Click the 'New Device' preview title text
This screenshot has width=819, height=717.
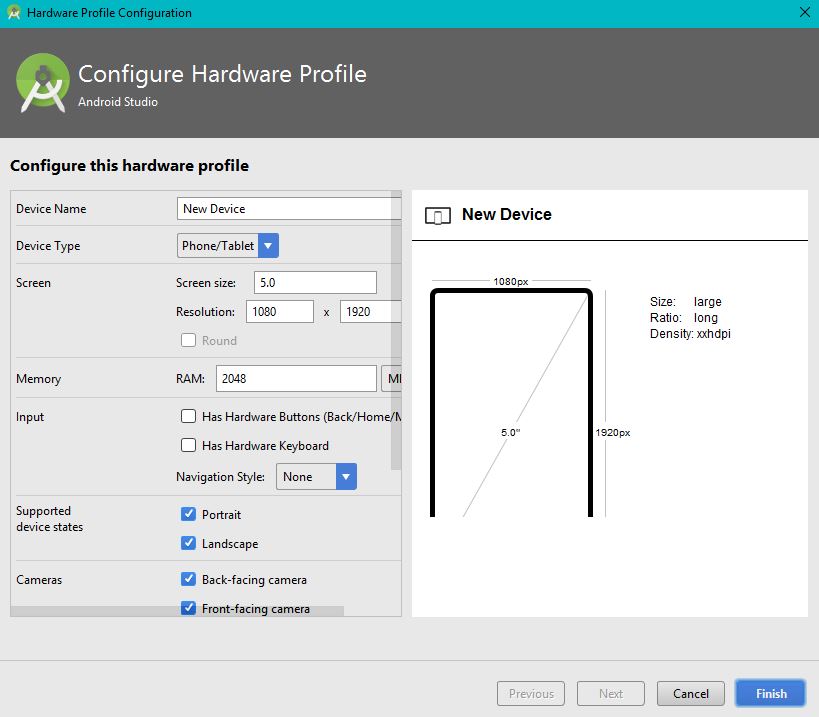(x=507, y=214)
